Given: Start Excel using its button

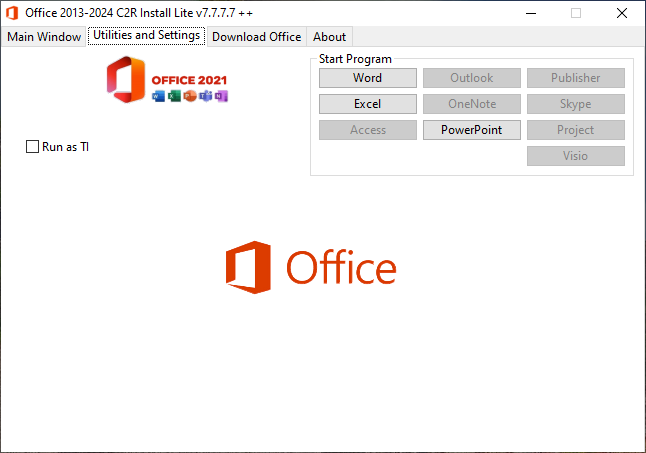Looking at the screenshot, I should (x=367, y=104).
